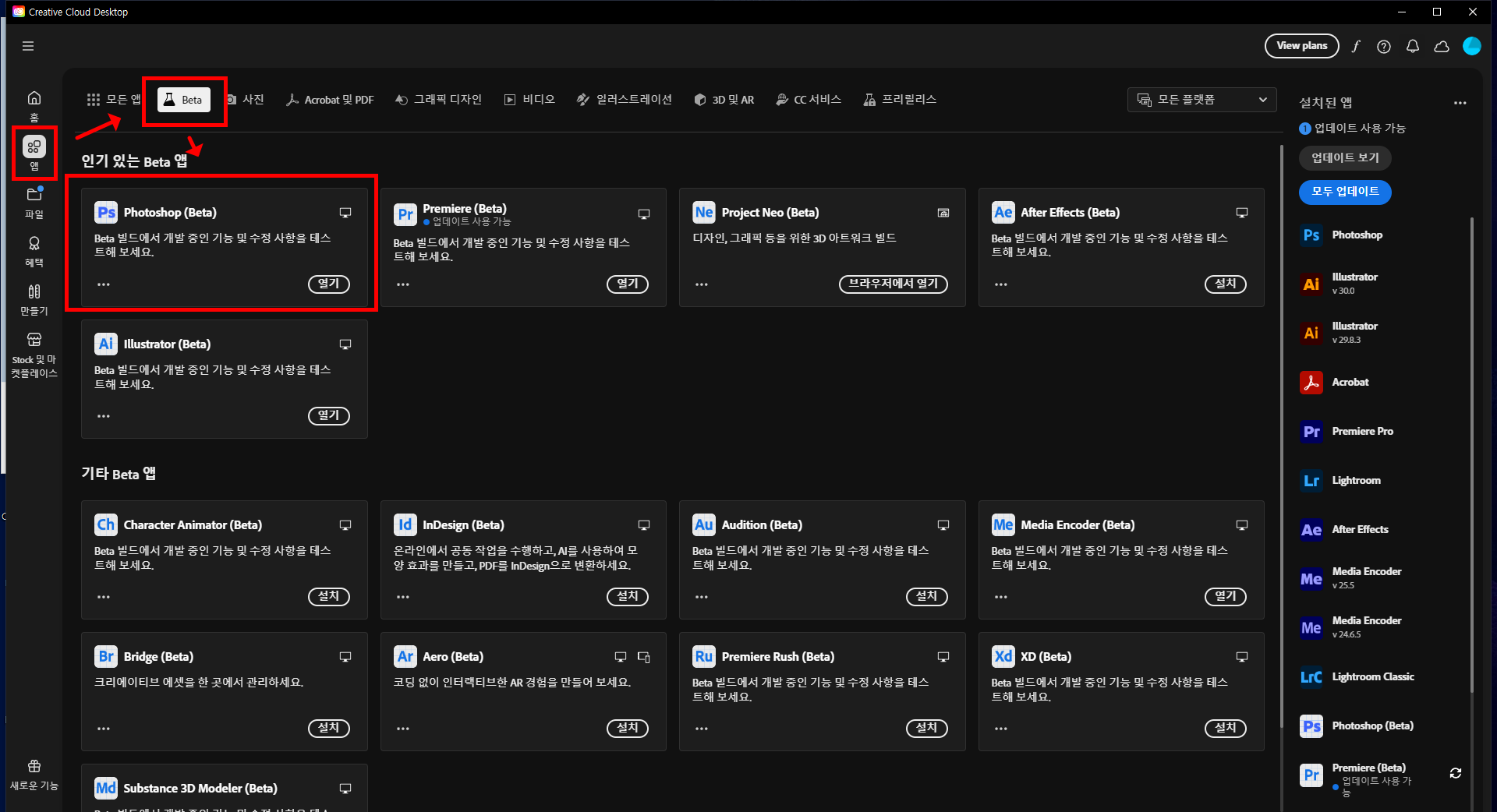This screenshot has width=1497, height=812.
Task: Click the Premiere Rush (Beta) icon
Action: pos(704,657)
